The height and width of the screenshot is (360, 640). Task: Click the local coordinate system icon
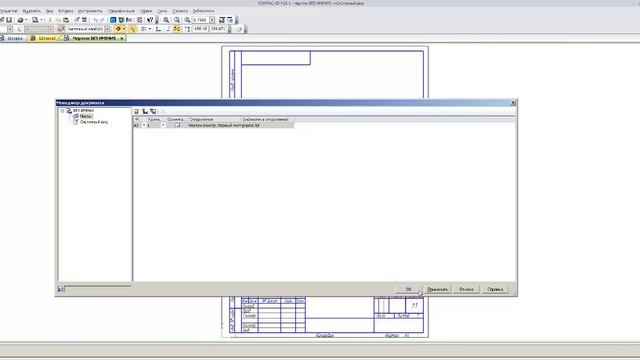pos(159,29)
